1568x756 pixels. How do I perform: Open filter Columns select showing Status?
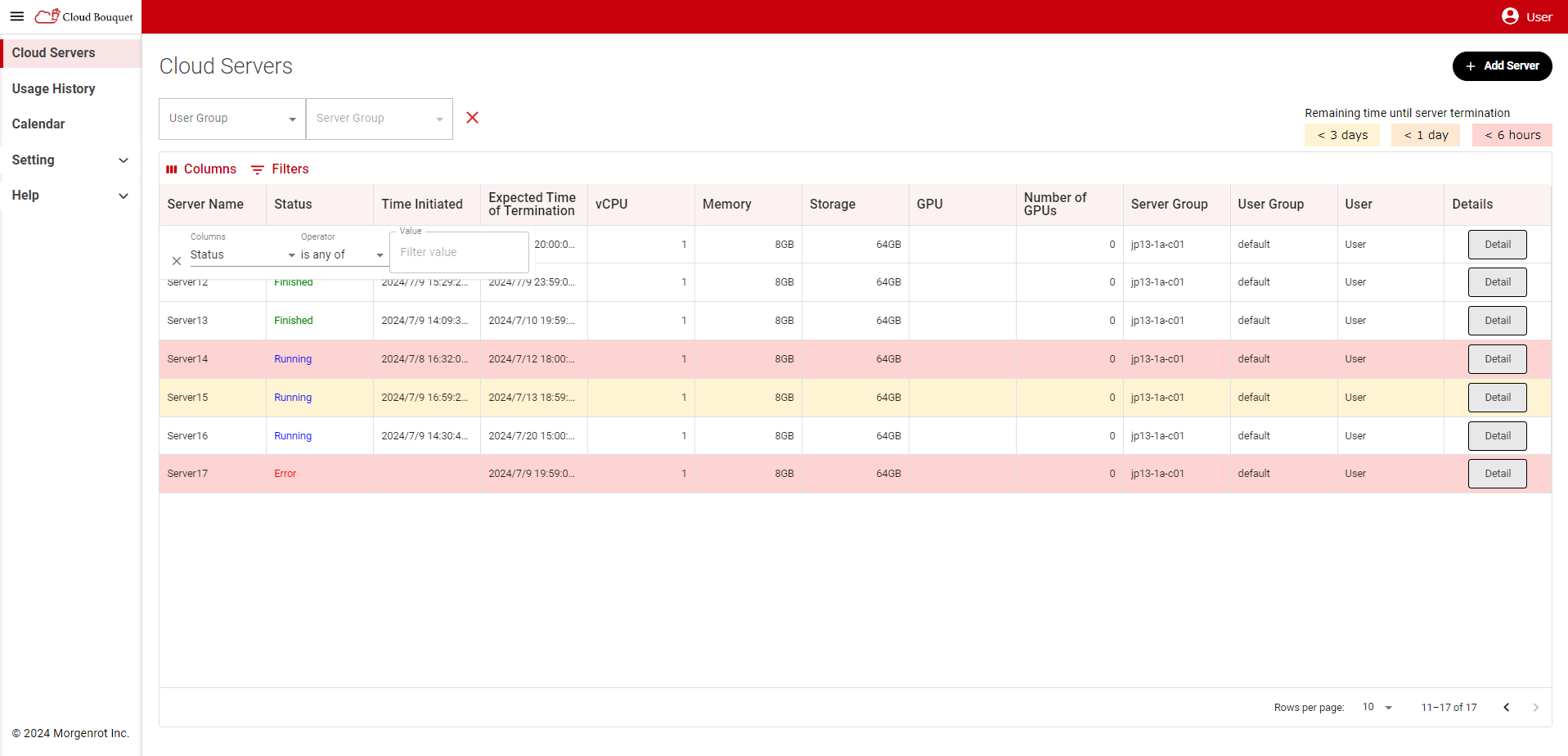[x=242, y=254]
